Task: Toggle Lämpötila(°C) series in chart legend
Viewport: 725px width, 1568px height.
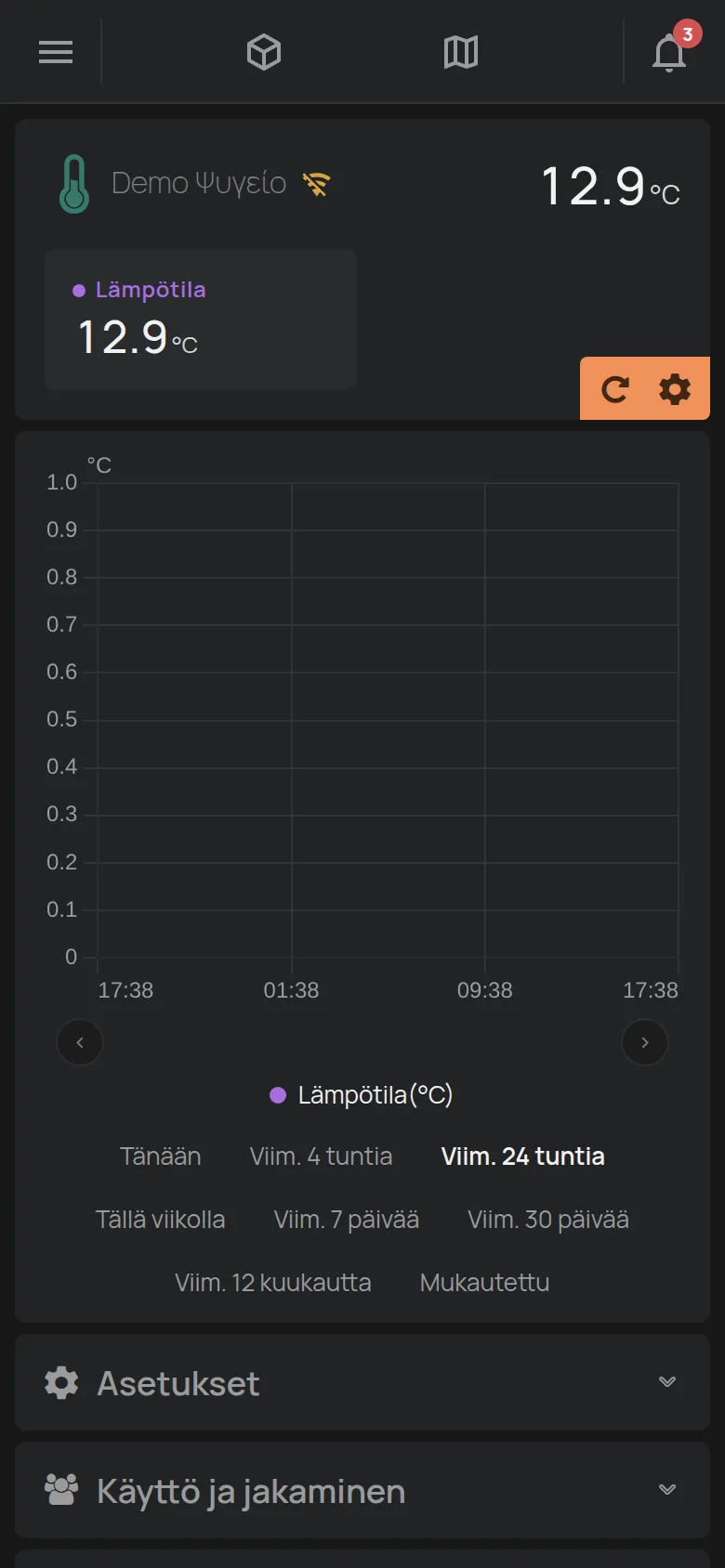Action: 361,1095
